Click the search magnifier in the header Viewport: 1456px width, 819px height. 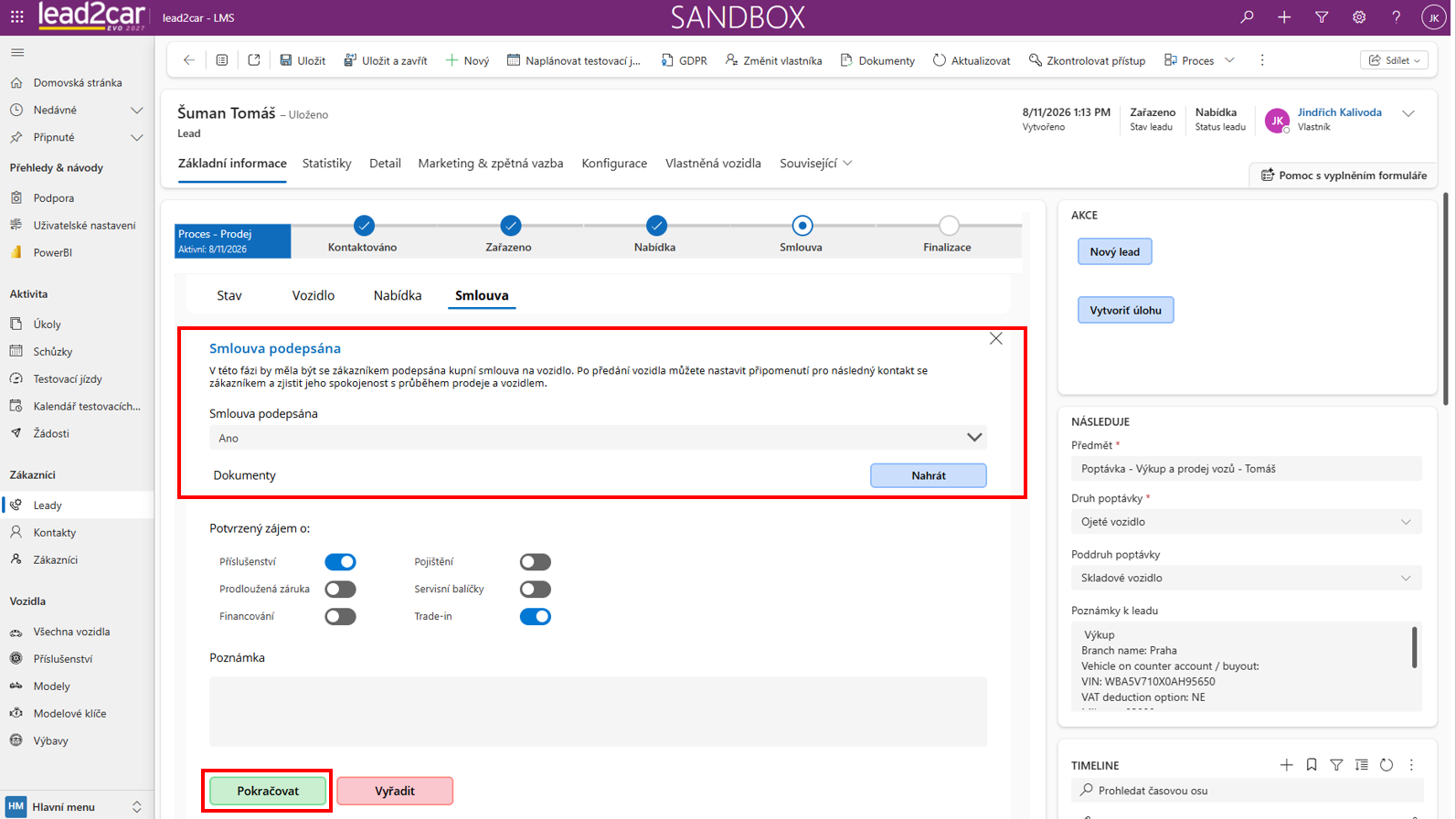1247,17
